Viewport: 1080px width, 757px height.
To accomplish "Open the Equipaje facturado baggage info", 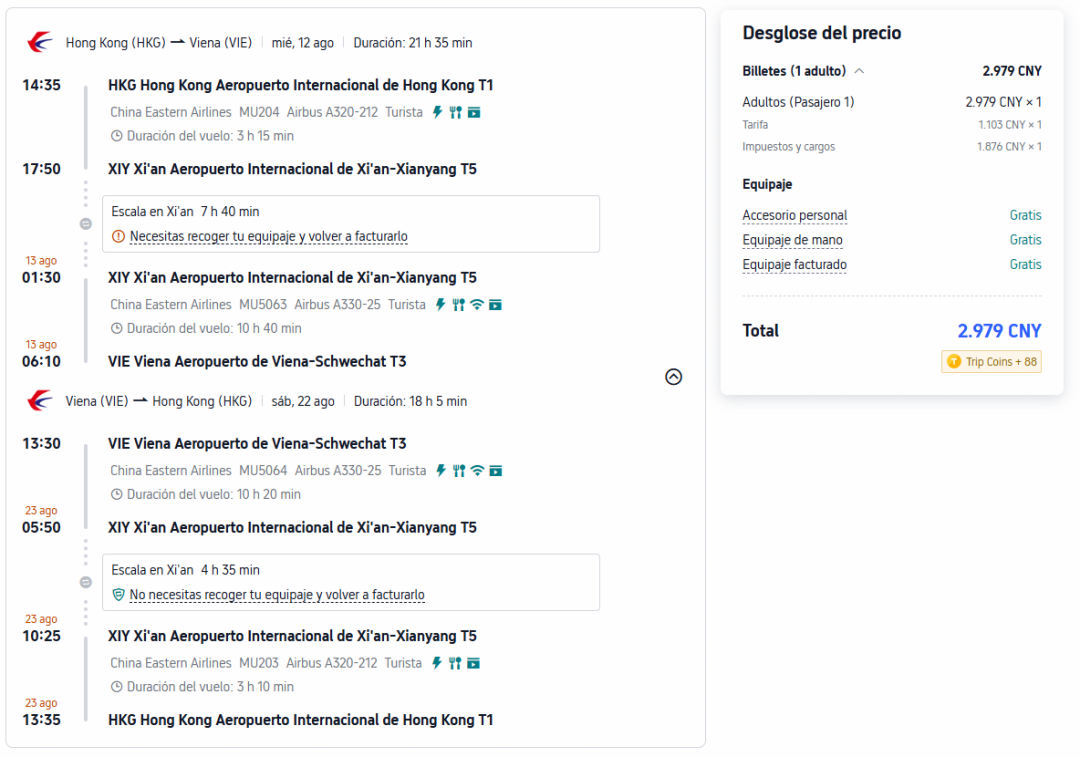I will (x=794, y=265).
